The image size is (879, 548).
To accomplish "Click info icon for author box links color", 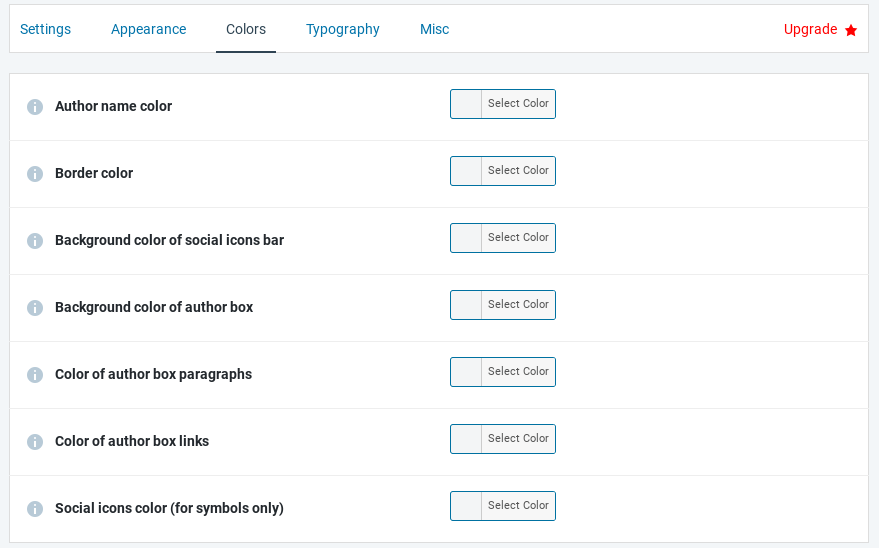I will 35,442.
